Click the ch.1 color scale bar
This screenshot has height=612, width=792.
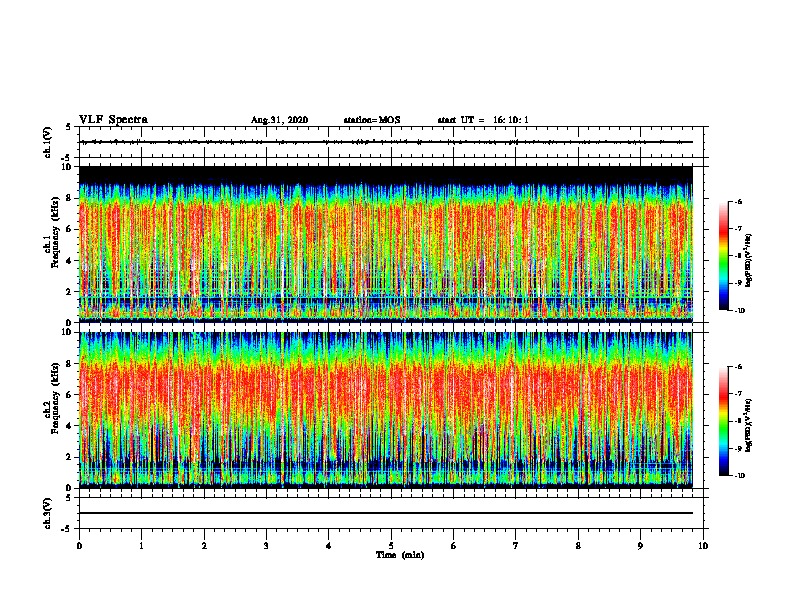(x=724, y=256)
